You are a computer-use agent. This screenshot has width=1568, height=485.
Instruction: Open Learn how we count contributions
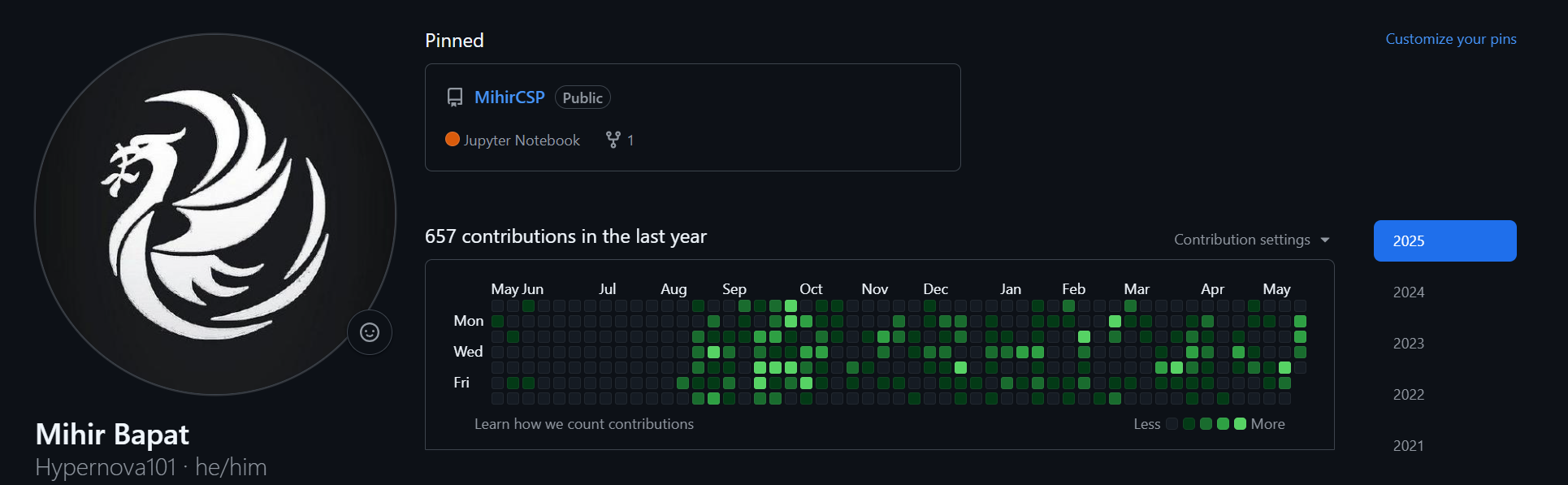[584, 424]
